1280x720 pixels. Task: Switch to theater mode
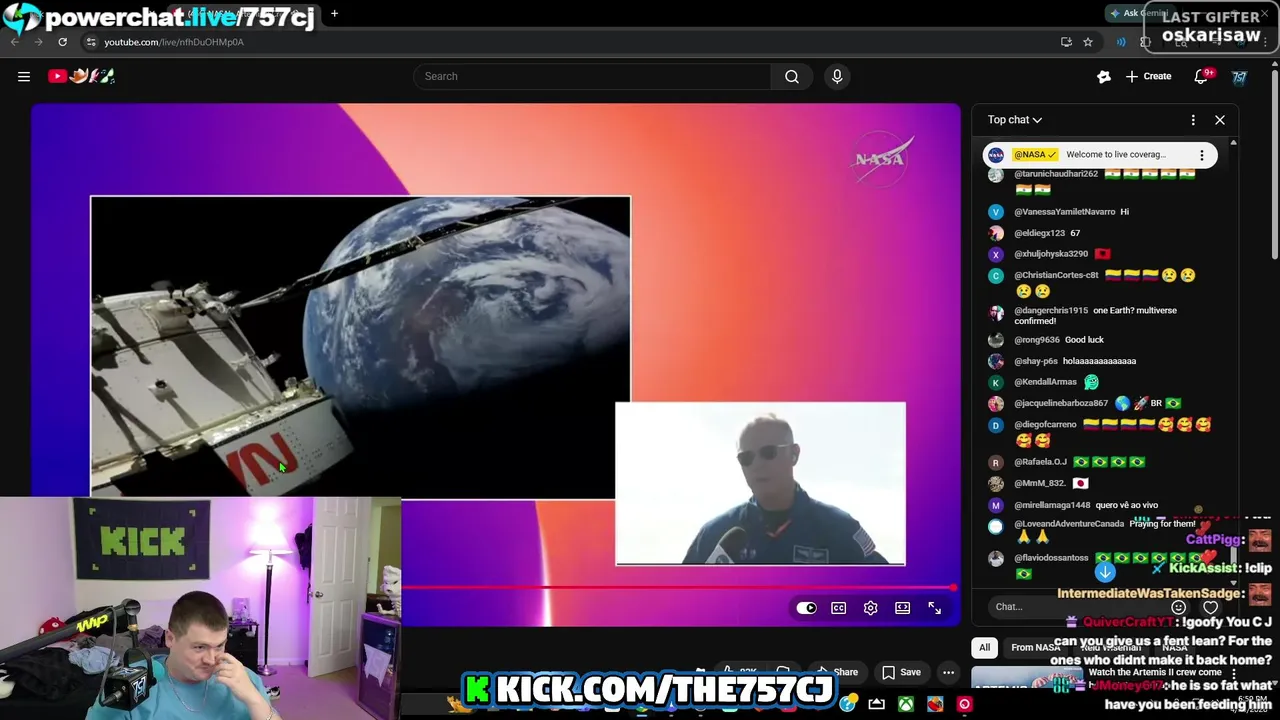coord(902,608)
